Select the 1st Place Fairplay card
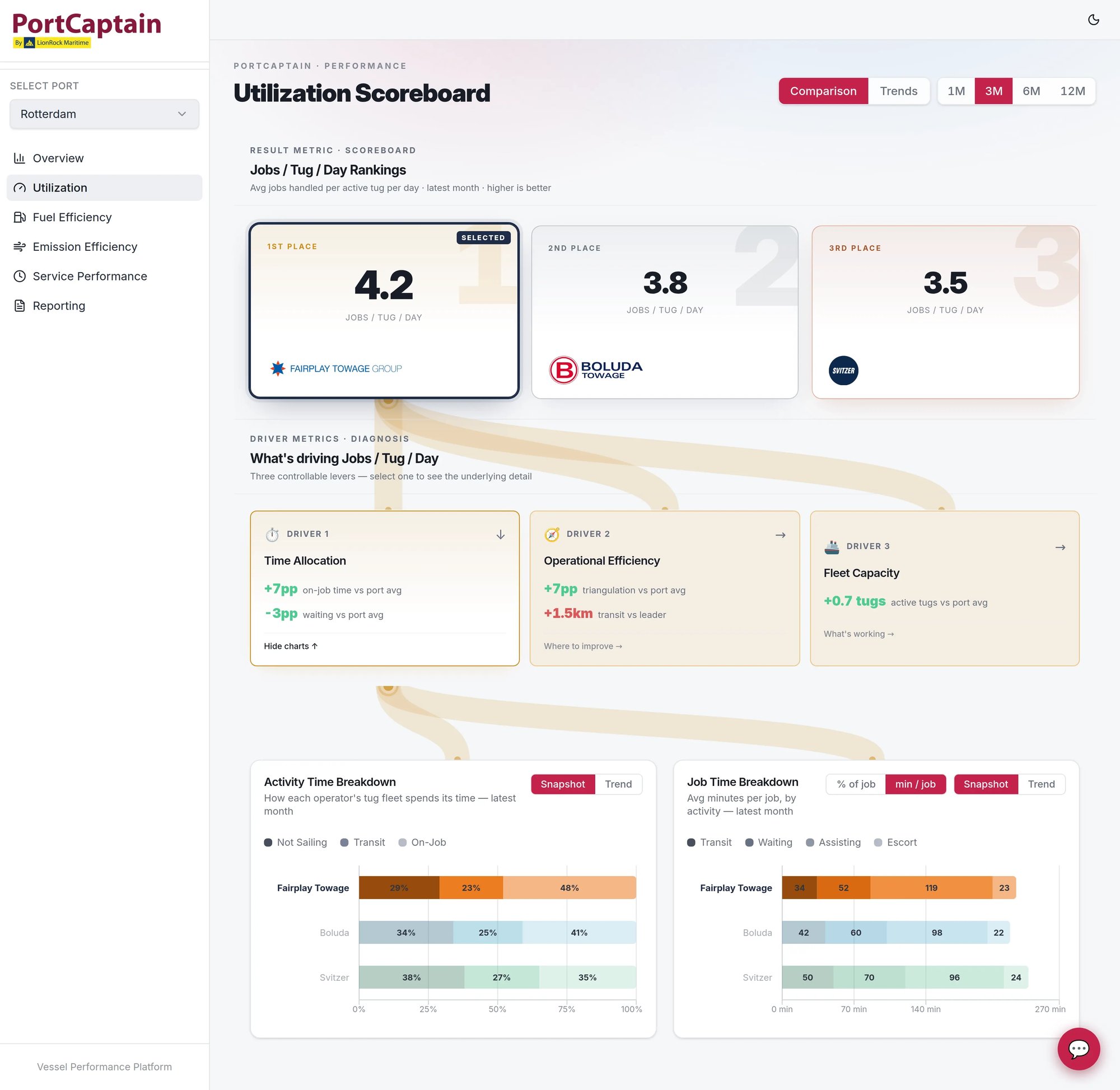 click(384, 310)
